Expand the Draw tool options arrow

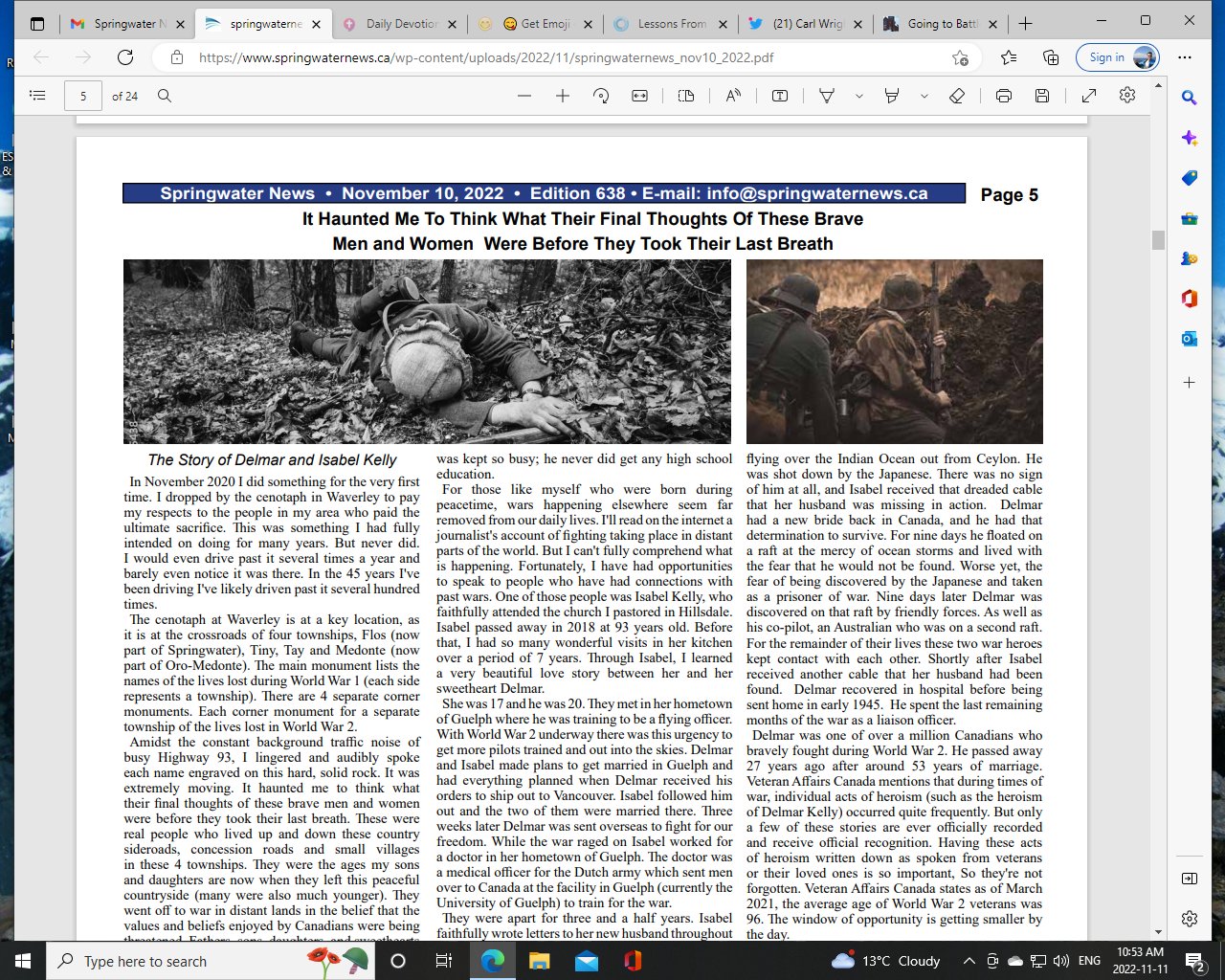858,96
